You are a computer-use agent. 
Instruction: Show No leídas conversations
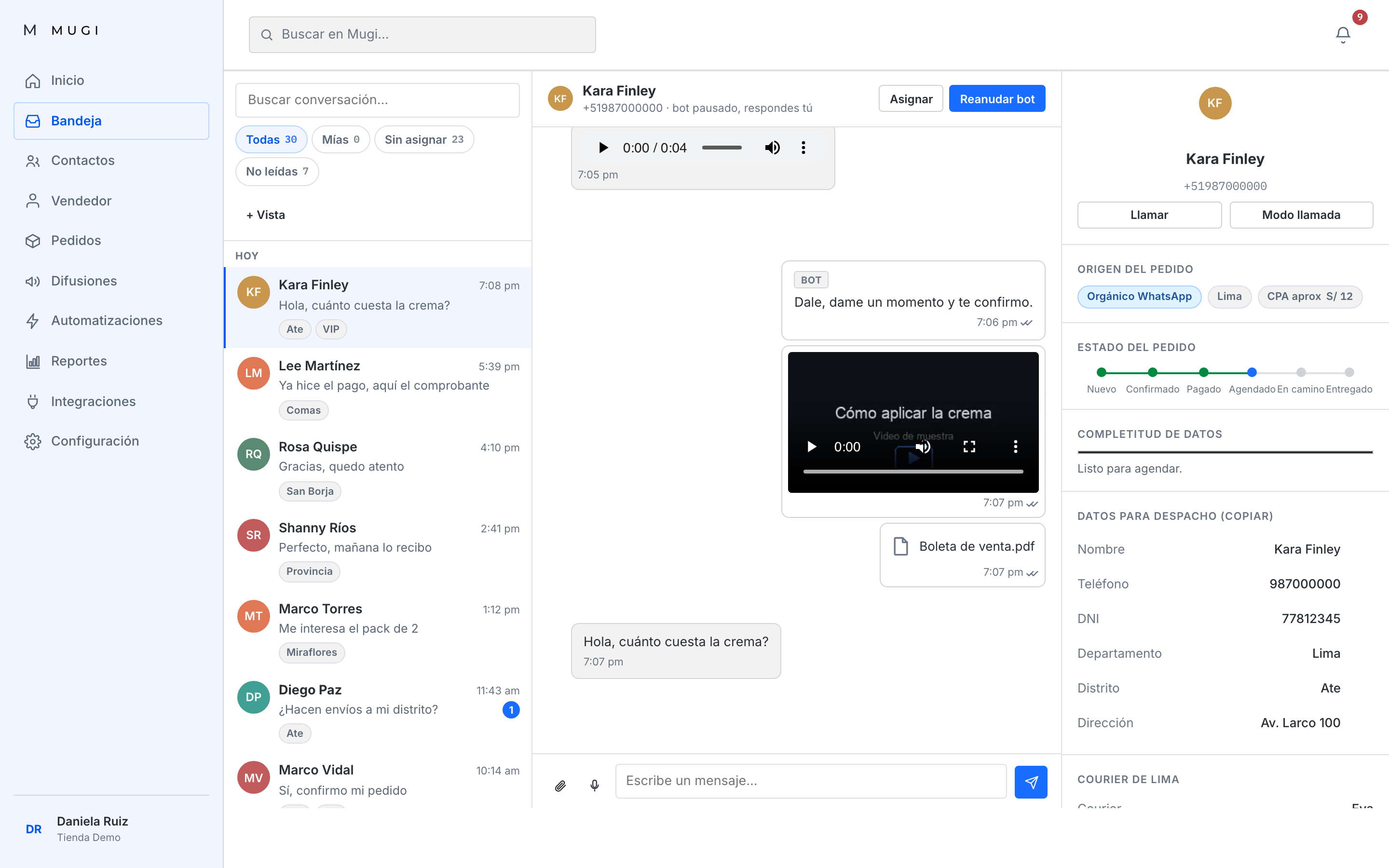[277, 172]
